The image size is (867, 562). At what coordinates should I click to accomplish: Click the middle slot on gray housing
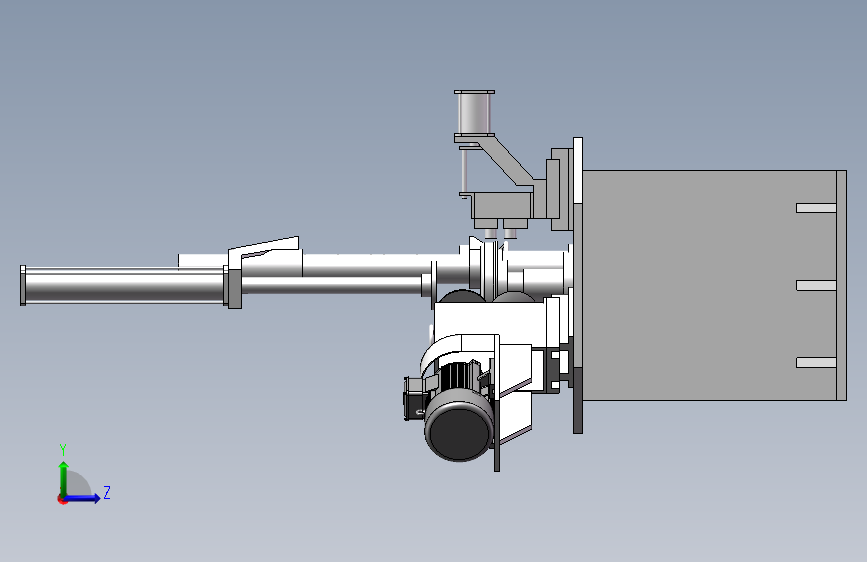[816, 285]
